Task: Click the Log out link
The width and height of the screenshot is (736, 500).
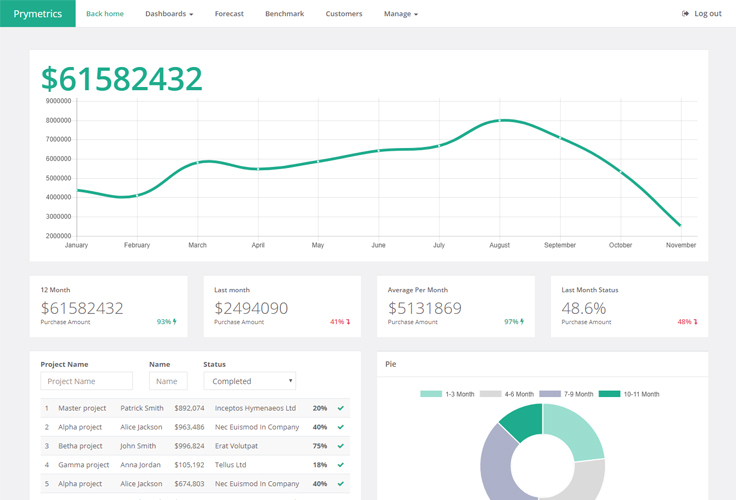Action: (702, 14)
